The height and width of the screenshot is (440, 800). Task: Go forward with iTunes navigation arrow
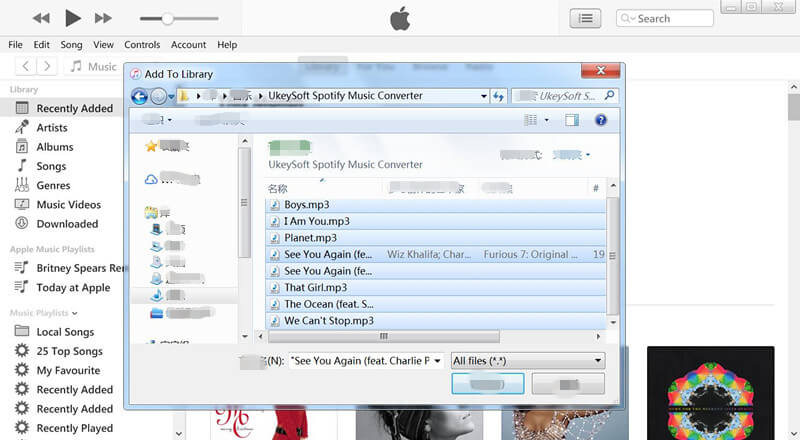47,66
